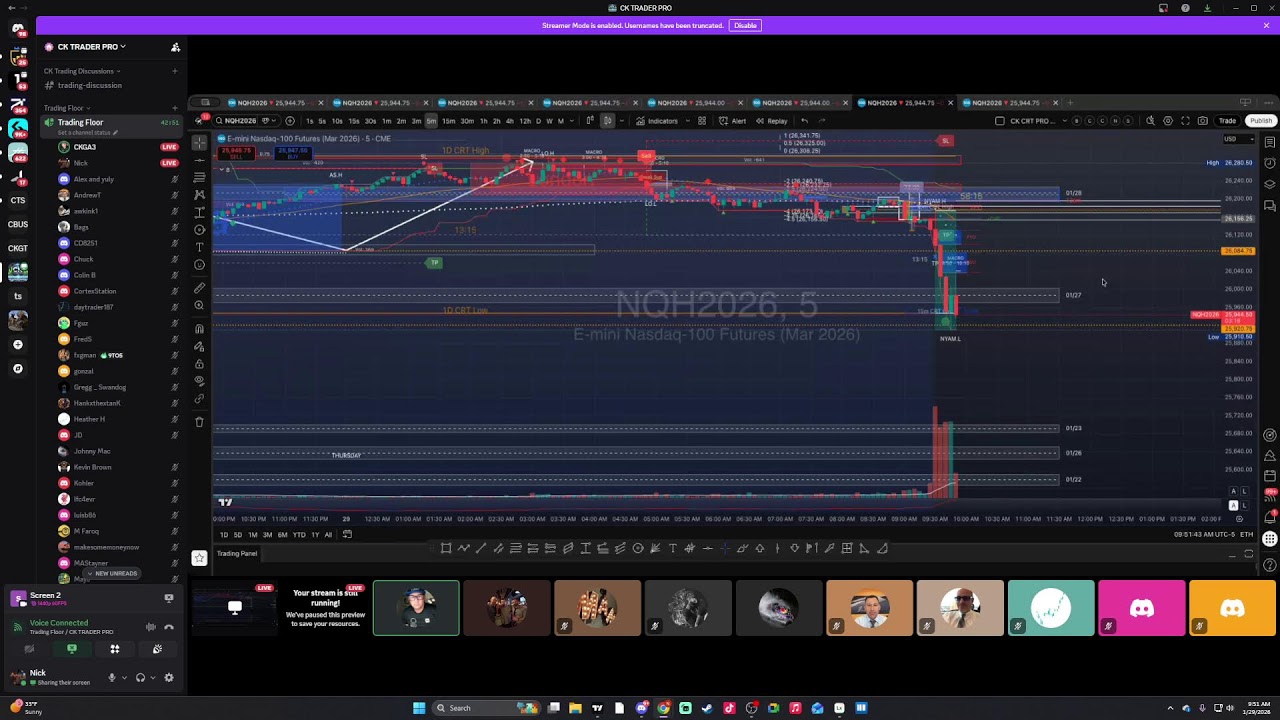Stop streaming Screen 2
The image size is (1280, 720).
tap(169, 598)
